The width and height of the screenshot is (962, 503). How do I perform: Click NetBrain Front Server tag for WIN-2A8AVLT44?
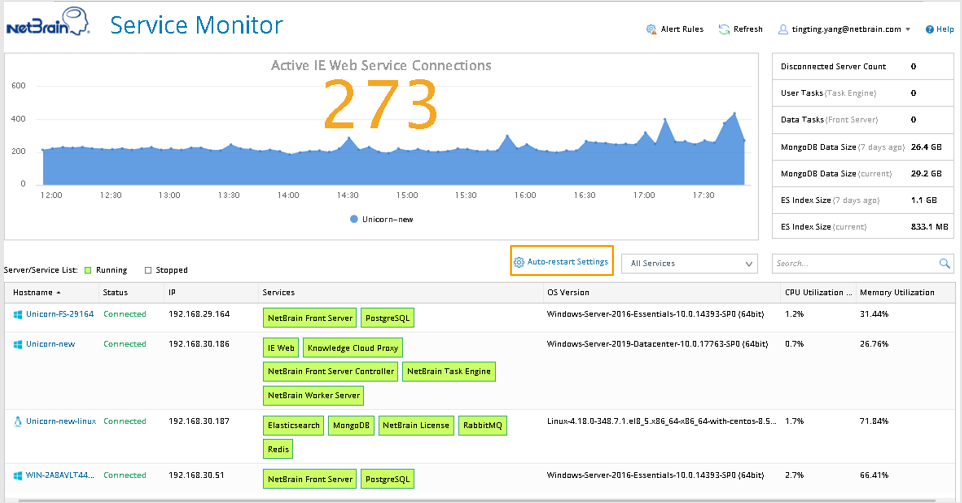(x=310, y=479)
